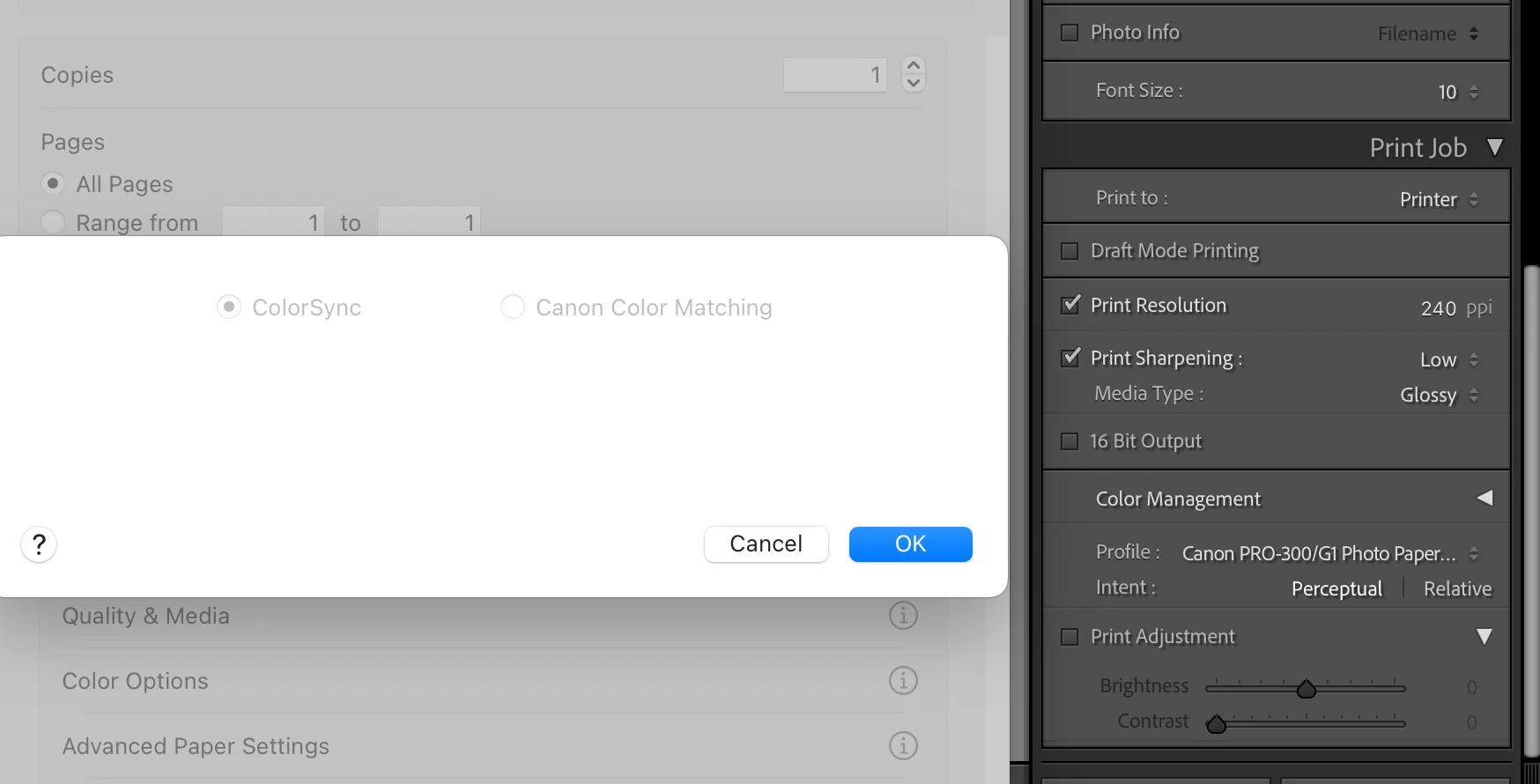The width and height of the screenshot is (1540, 784).
Task: Click the Print Job panel title
Action: [1418, 147]
